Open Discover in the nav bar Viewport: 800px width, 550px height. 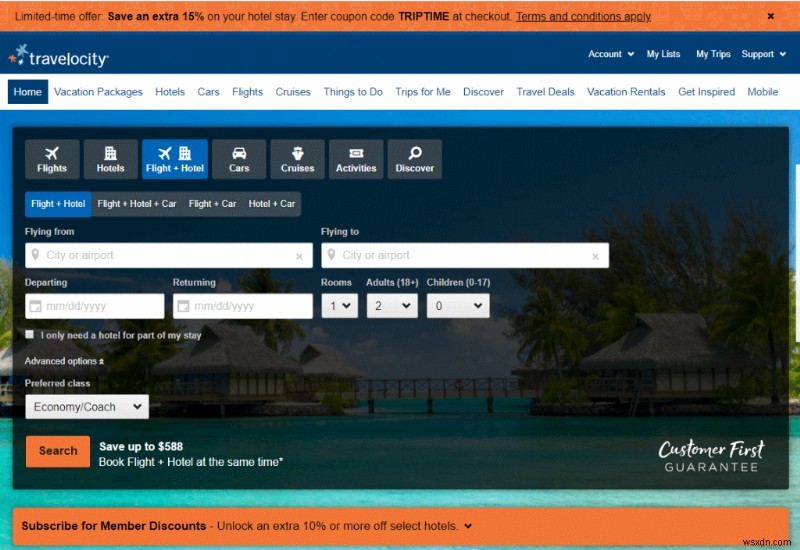pos(483,92)
